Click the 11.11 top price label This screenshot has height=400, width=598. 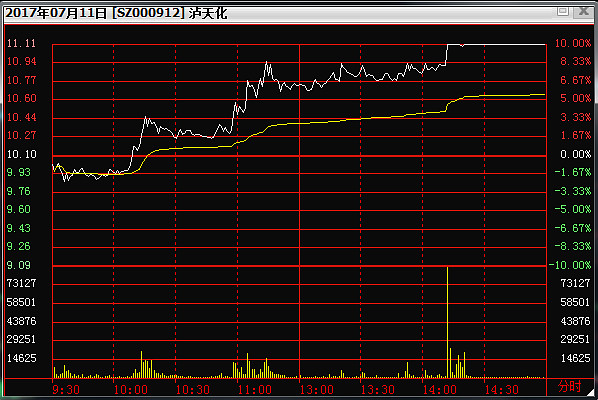[21, 43]
